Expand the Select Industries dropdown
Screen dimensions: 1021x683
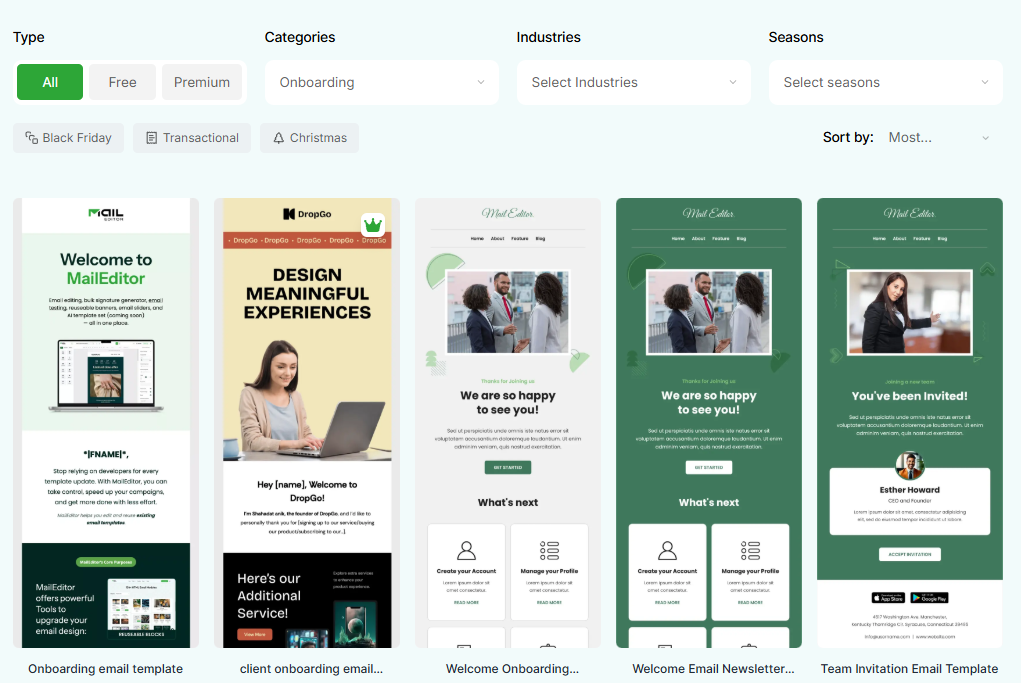coord(634,83)
